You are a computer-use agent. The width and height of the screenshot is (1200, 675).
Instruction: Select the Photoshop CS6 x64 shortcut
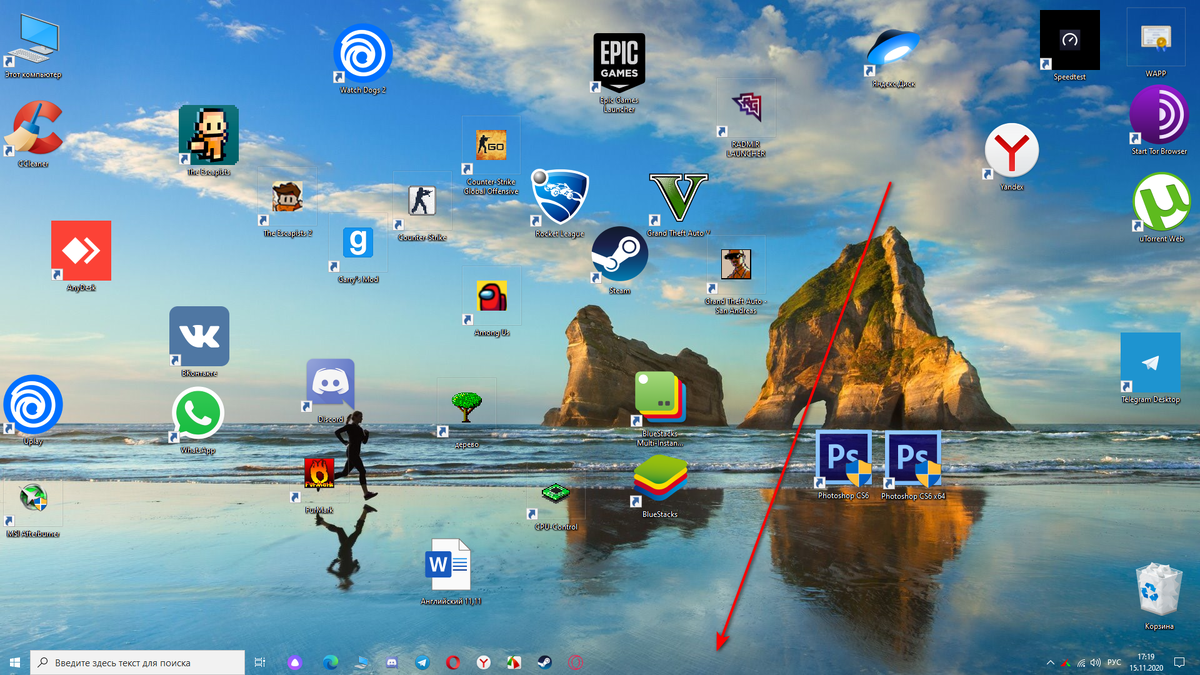pyautogui.click(x=913, y=466)
